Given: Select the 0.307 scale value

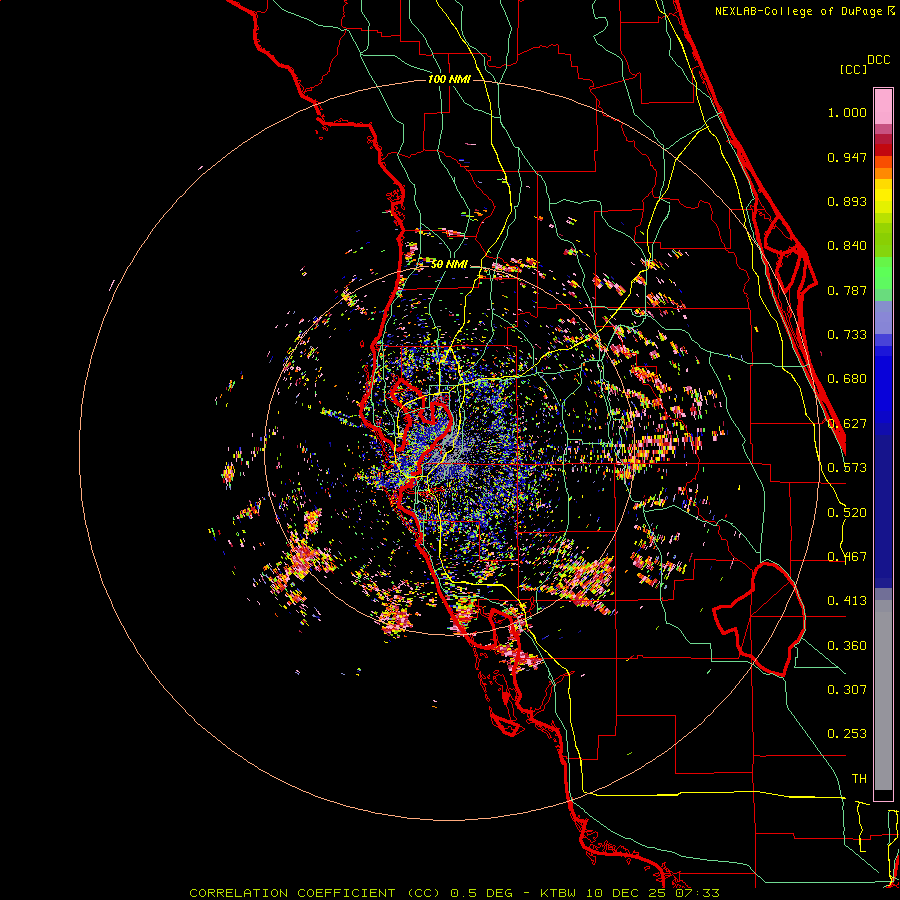Looking at the screenshot, I should [x=847, y=690].
